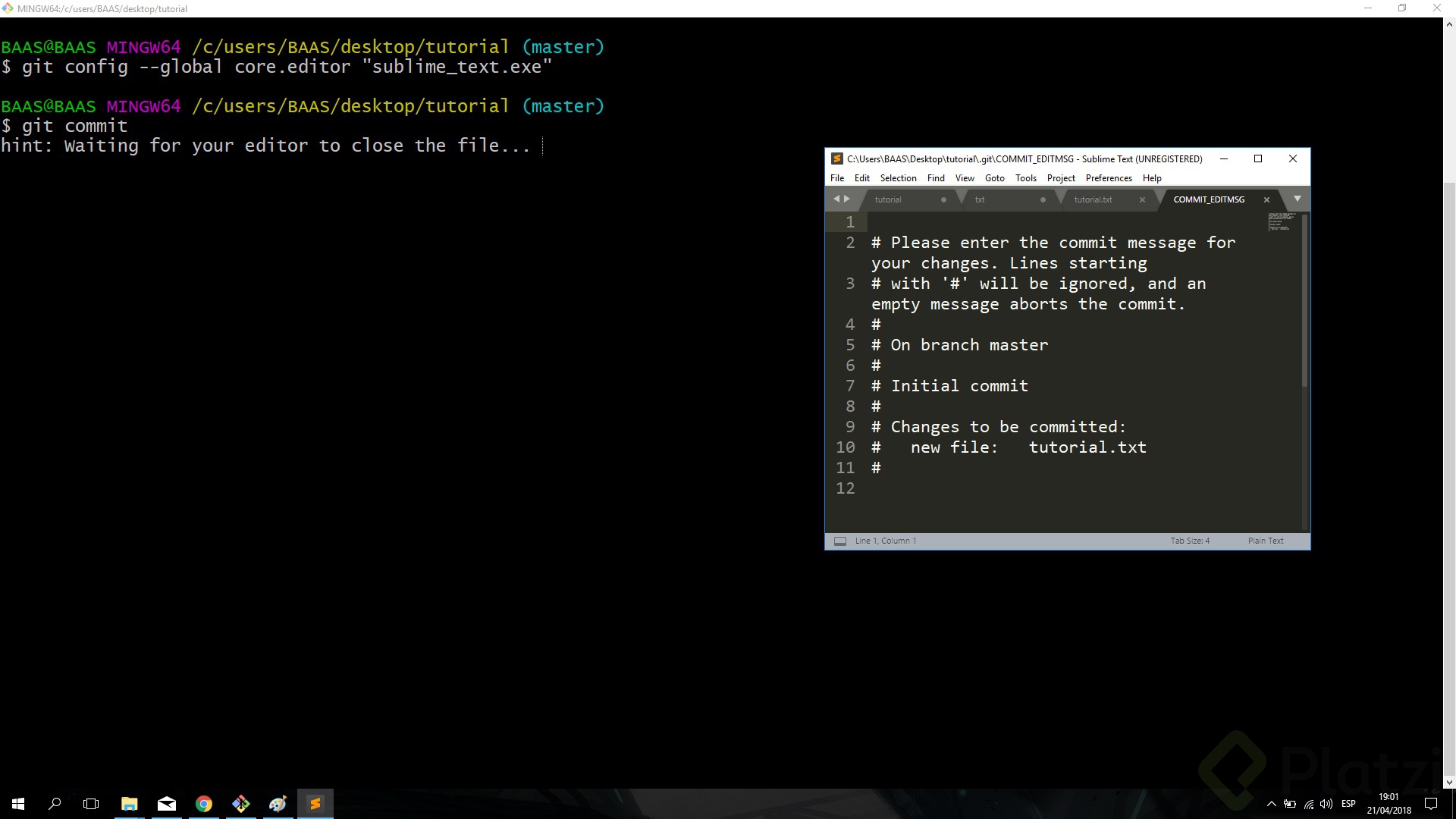Click unsaved dot on 'txt' tab

pyautogui.click(x=1043, y=200)
